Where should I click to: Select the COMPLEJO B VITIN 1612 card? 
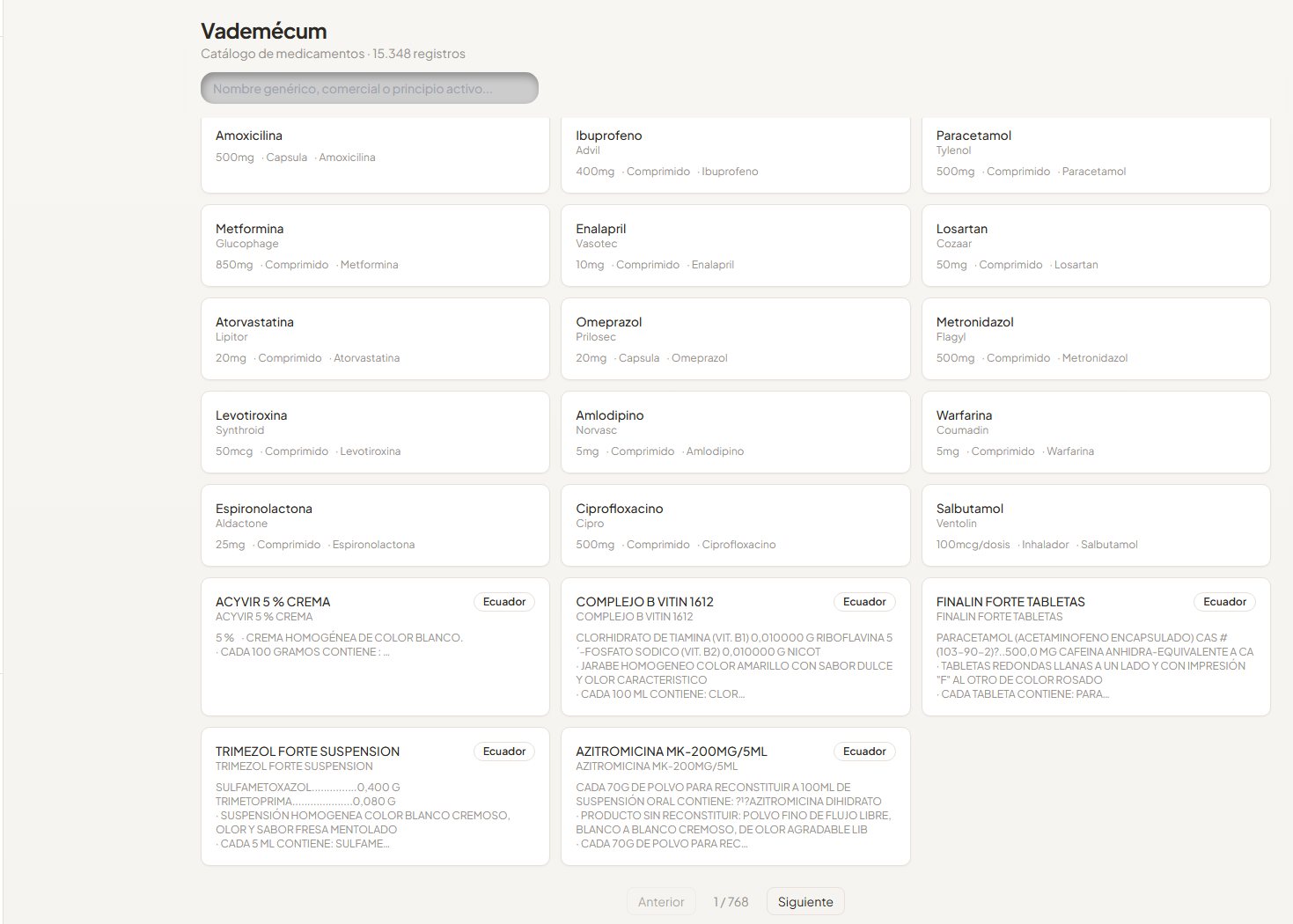click(735, 647)
